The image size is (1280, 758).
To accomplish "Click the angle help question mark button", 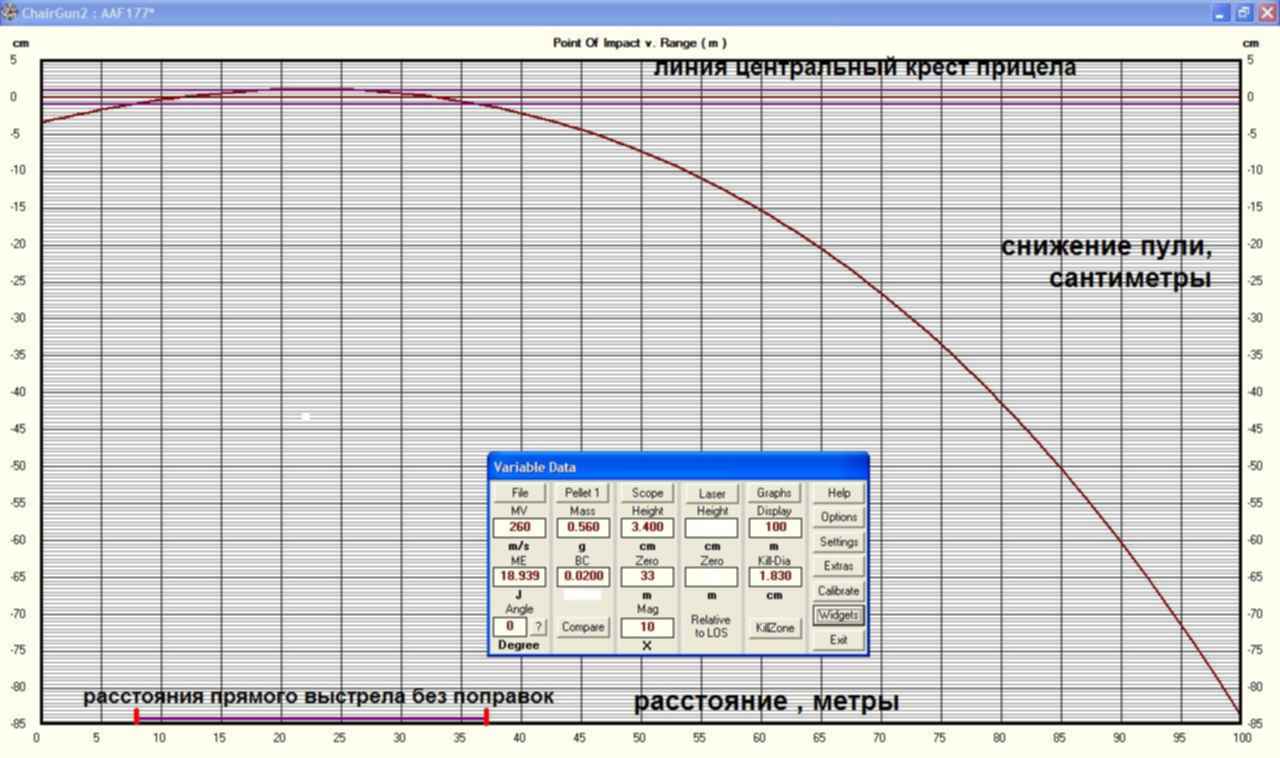I will coord(538,627).
